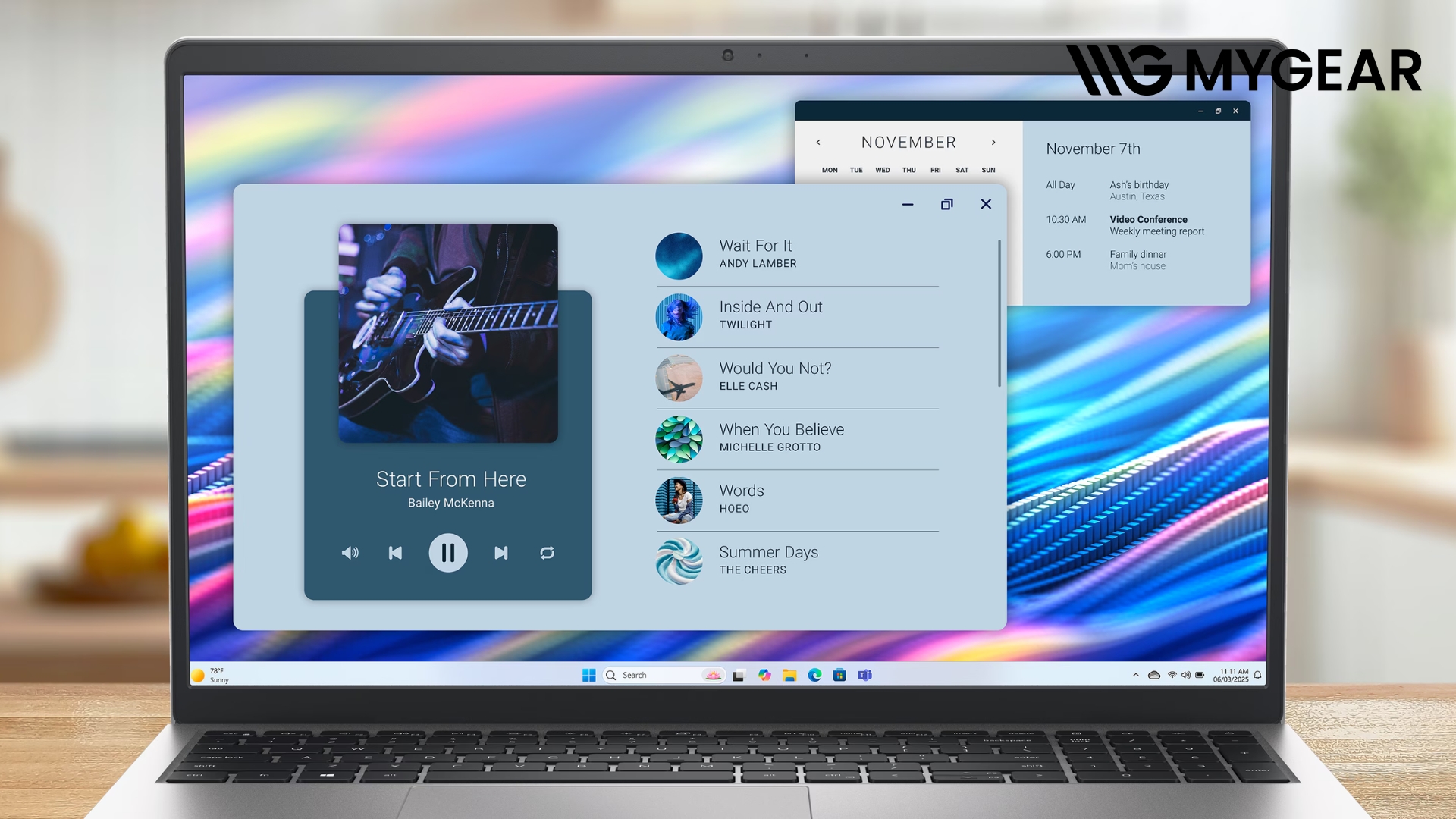The image size is (1456, 819).
Task: Open the Windows Start menu
Action: (588, 675)
